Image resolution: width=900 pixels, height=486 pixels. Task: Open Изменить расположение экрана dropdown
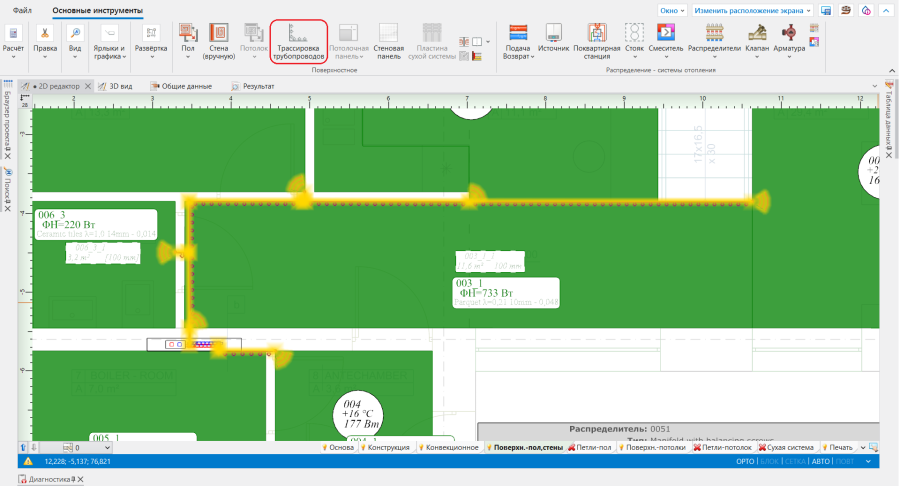tap(752, 10)
